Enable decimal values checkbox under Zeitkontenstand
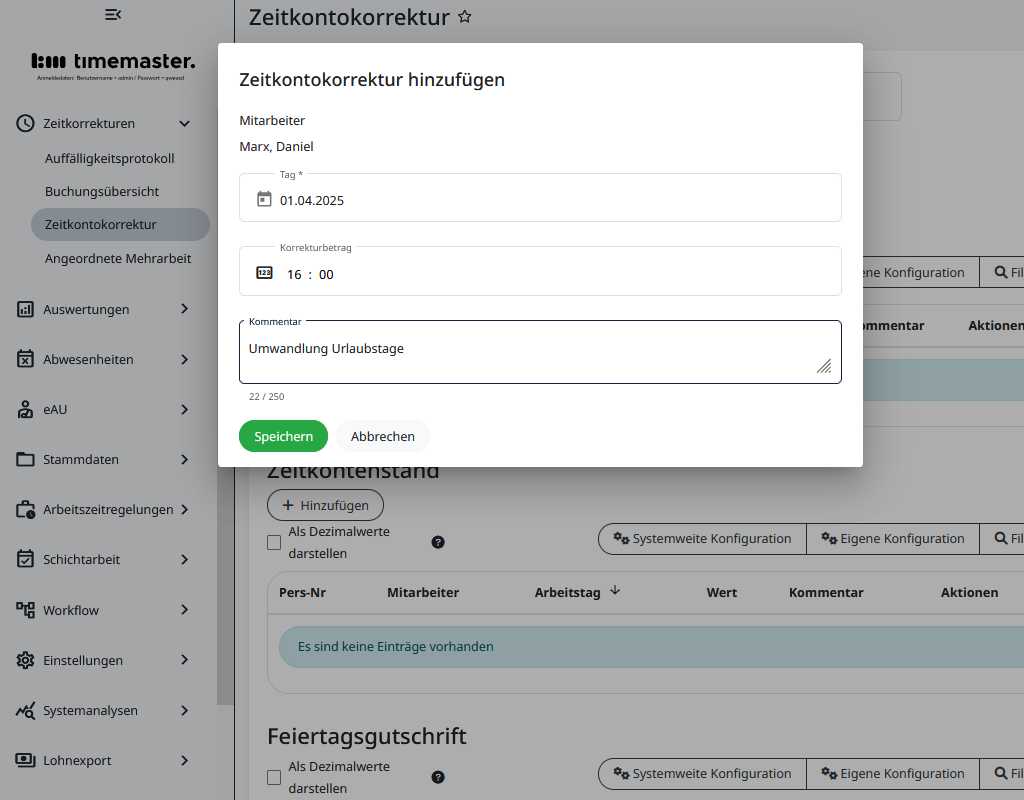Viewport: 1024px width, 800px height. pos(274,543)
